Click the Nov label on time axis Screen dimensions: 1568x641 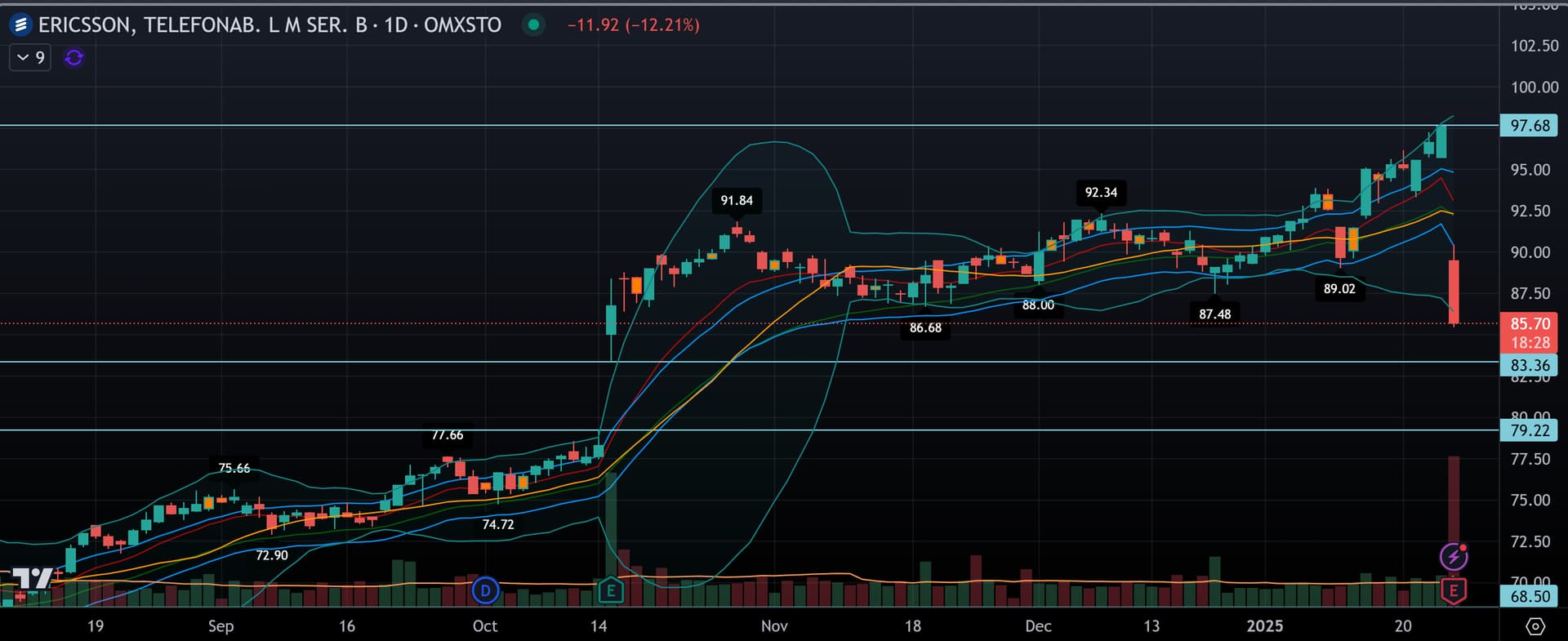(x=774, y=626)
